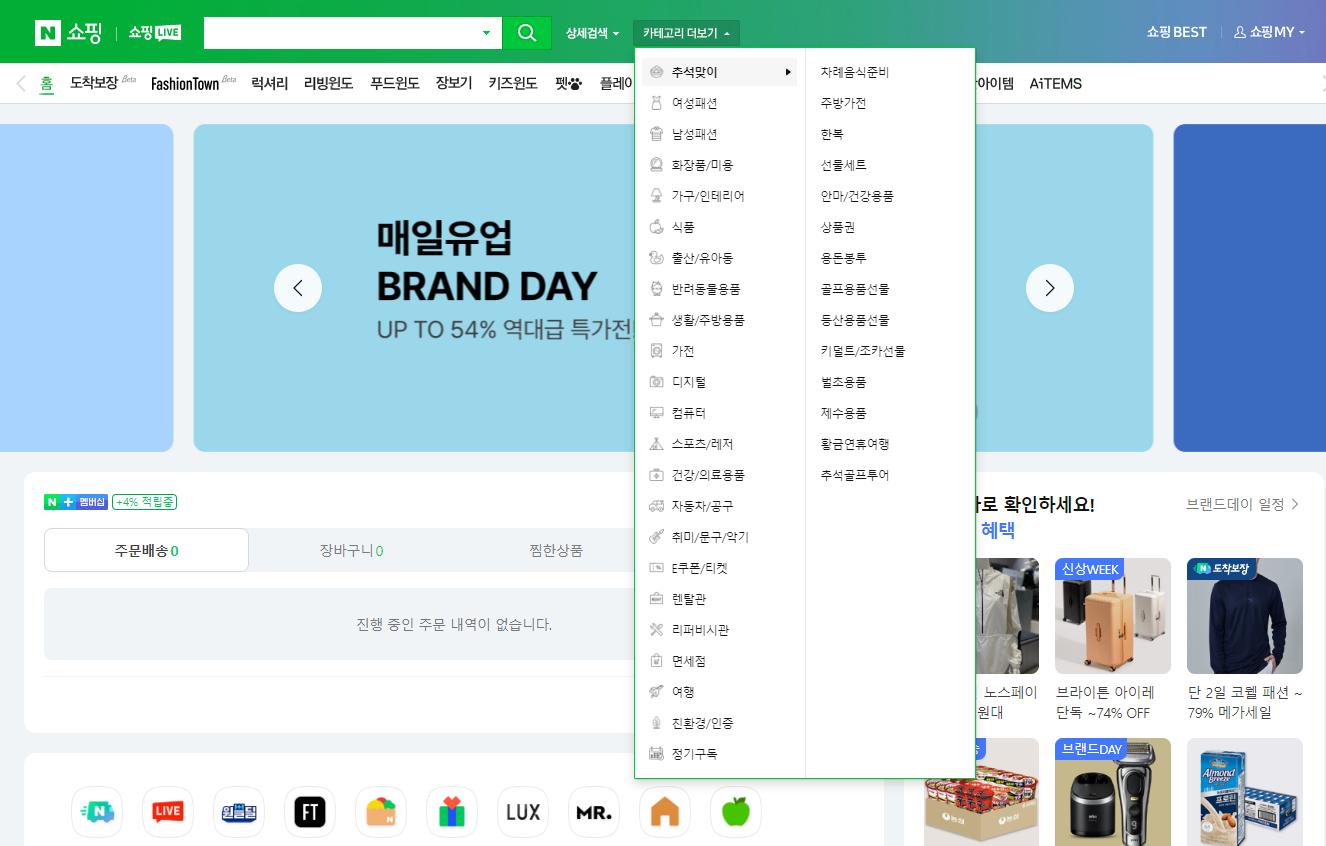
Task: Select the 생활/주방용품 category
Action: point(708,320)
